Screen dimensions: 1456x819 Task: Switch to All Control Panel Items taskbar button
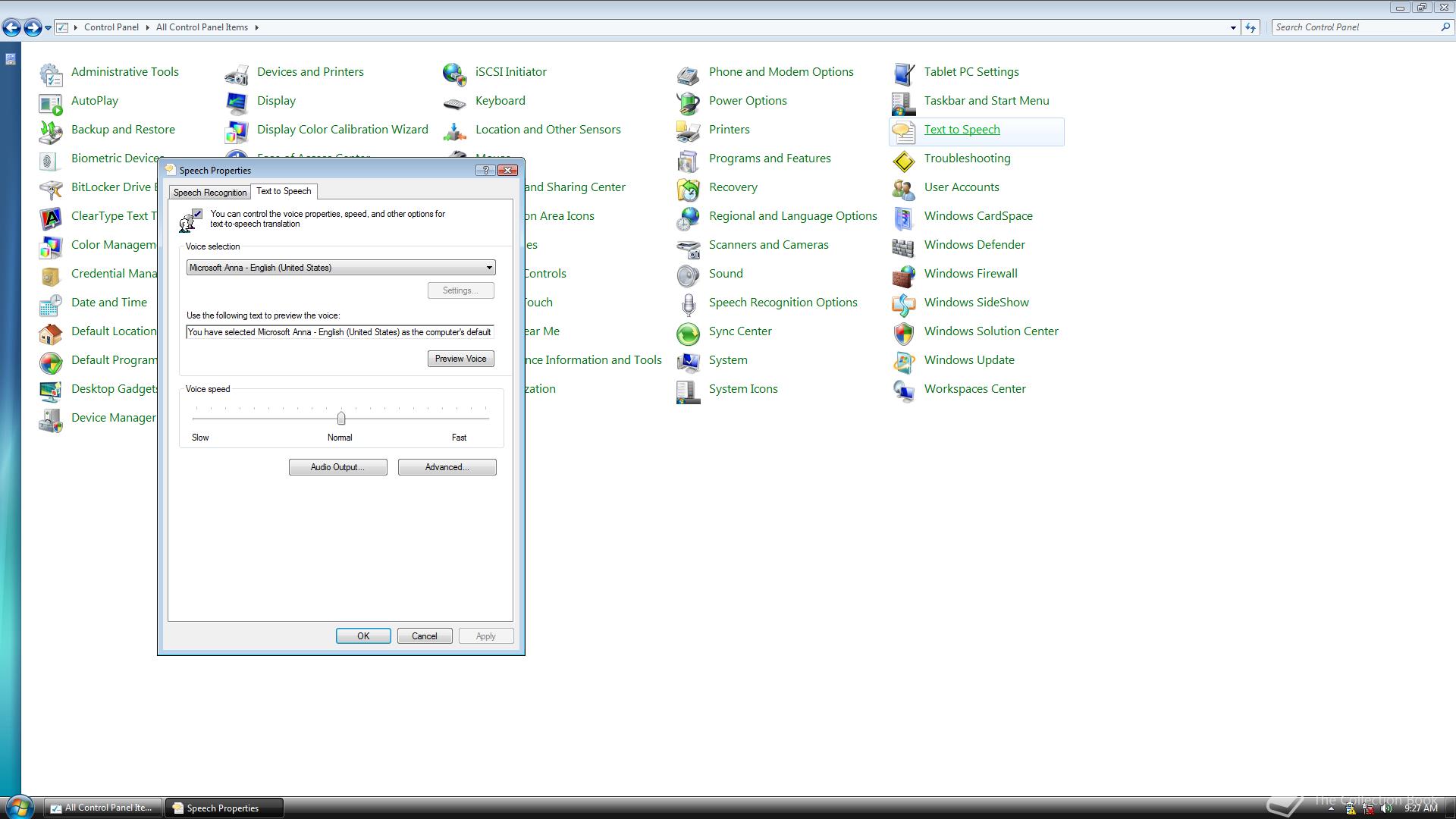[x=102, y=808]
